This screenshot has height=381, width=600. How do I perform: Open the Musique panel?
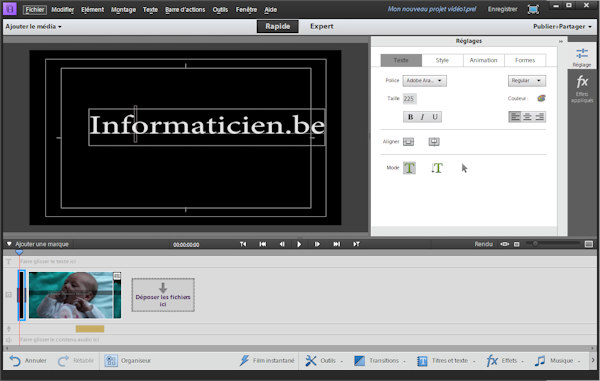(558, 361)
